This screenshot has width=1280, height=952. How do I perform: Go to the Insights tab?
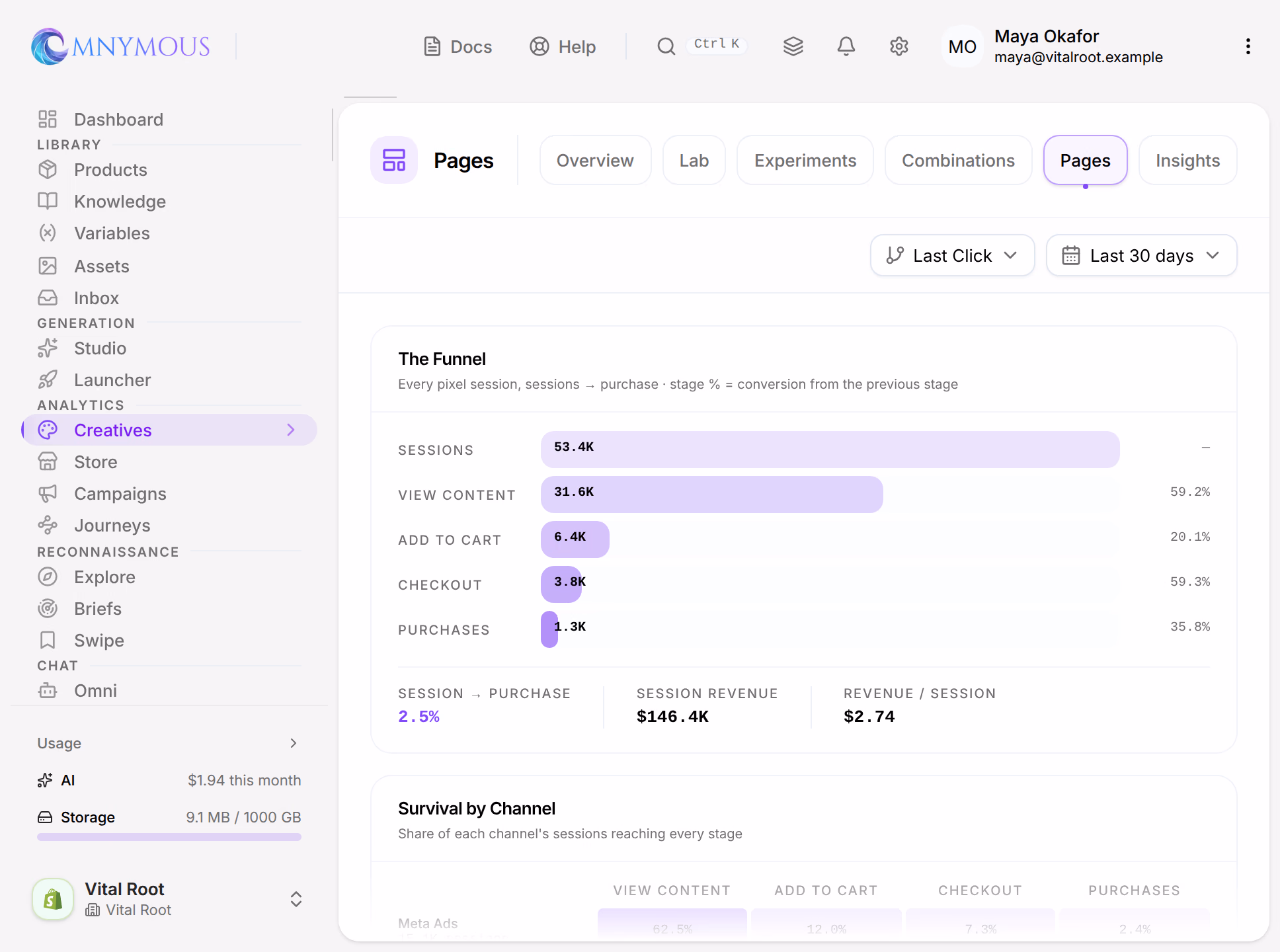point(1188,160)
